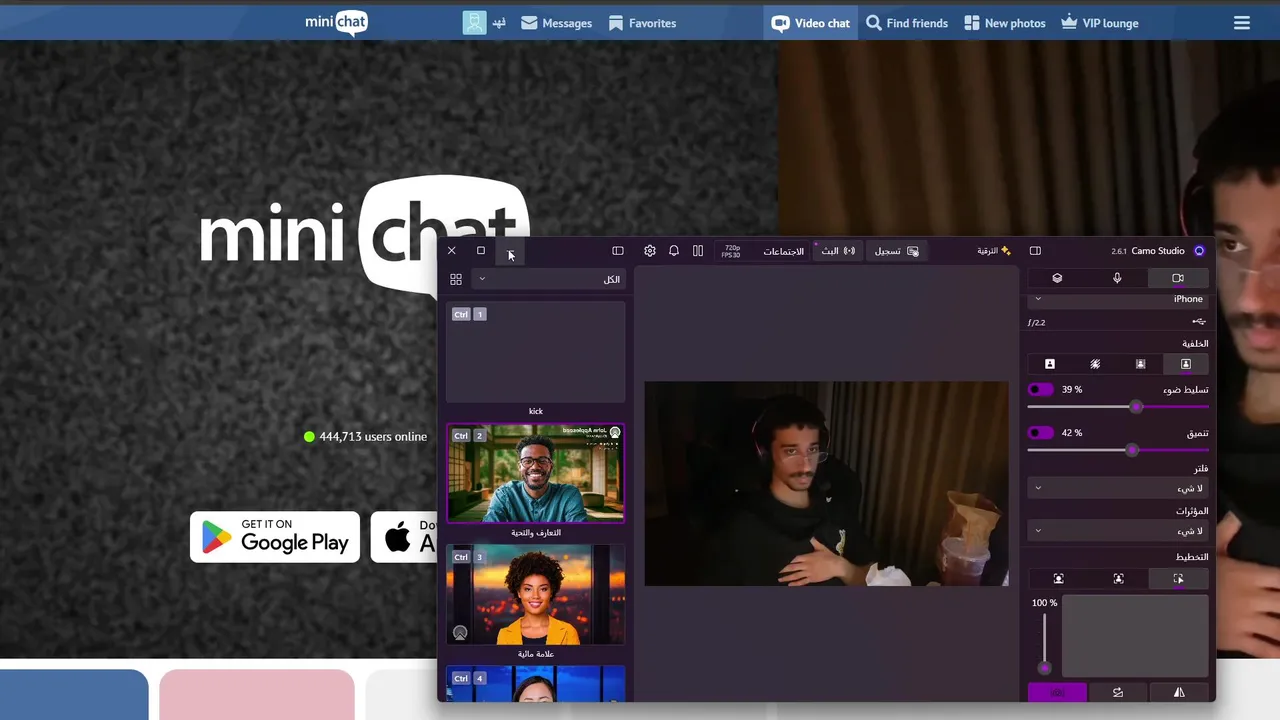Open the iPhone device dropdown

(x=1118, y=299)
